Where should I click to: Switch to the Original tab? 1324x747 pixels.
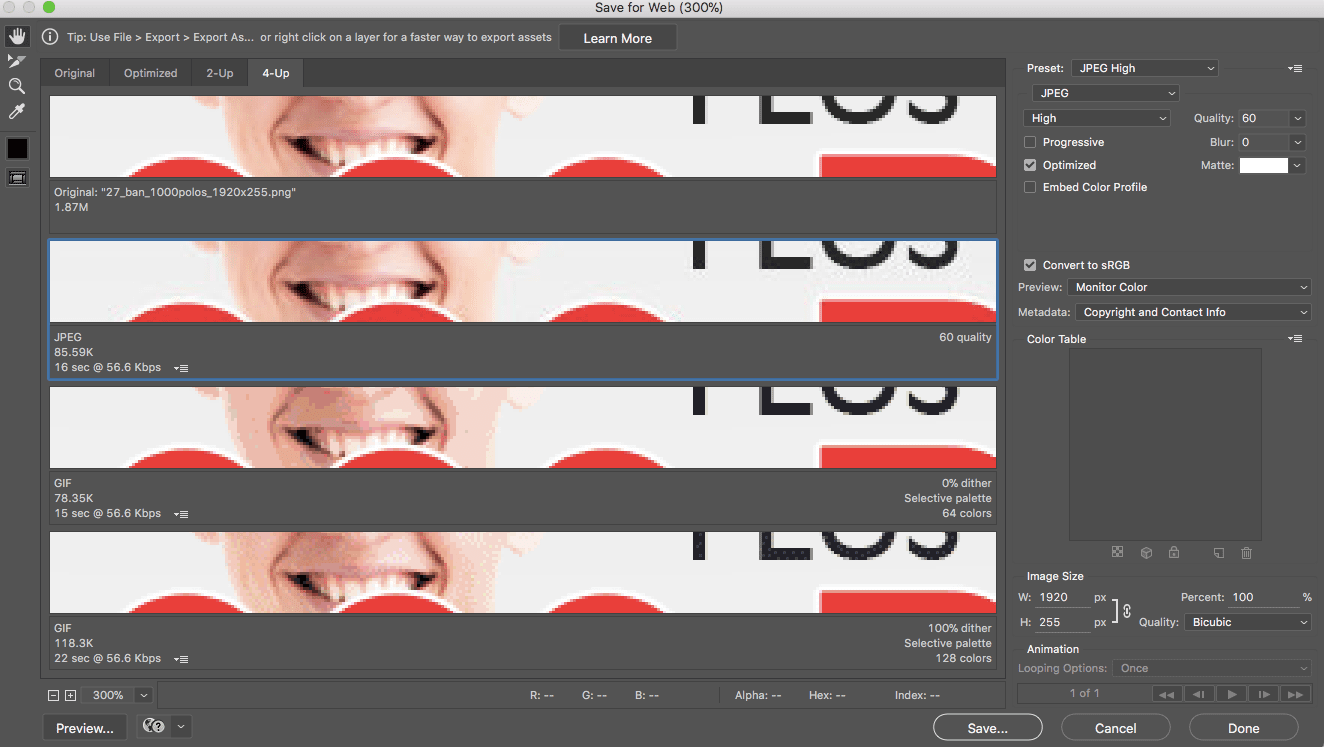tap(75, 73)
